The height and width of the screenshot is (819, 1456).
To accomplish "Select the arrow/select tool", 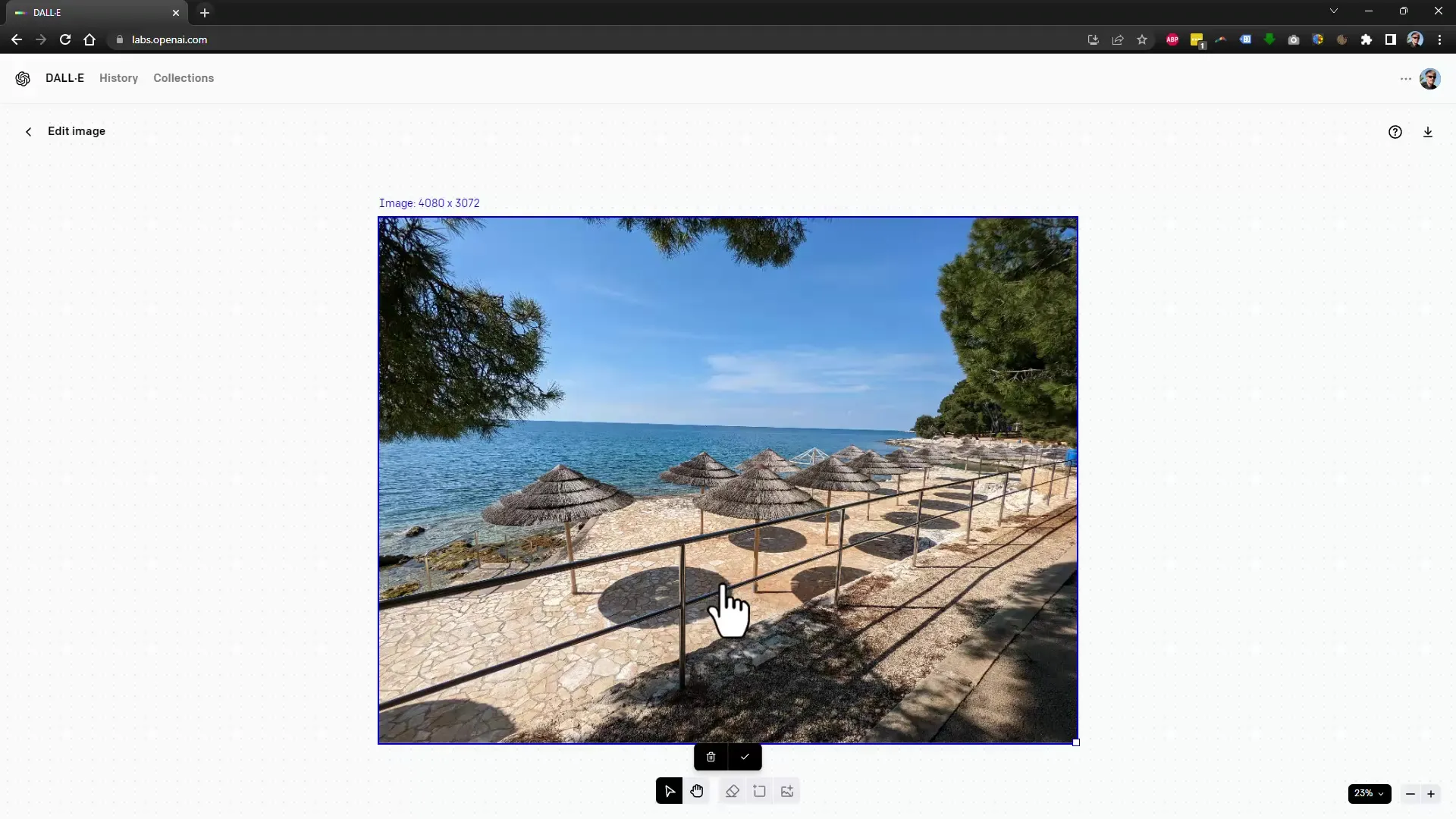I will click(669, 791).
